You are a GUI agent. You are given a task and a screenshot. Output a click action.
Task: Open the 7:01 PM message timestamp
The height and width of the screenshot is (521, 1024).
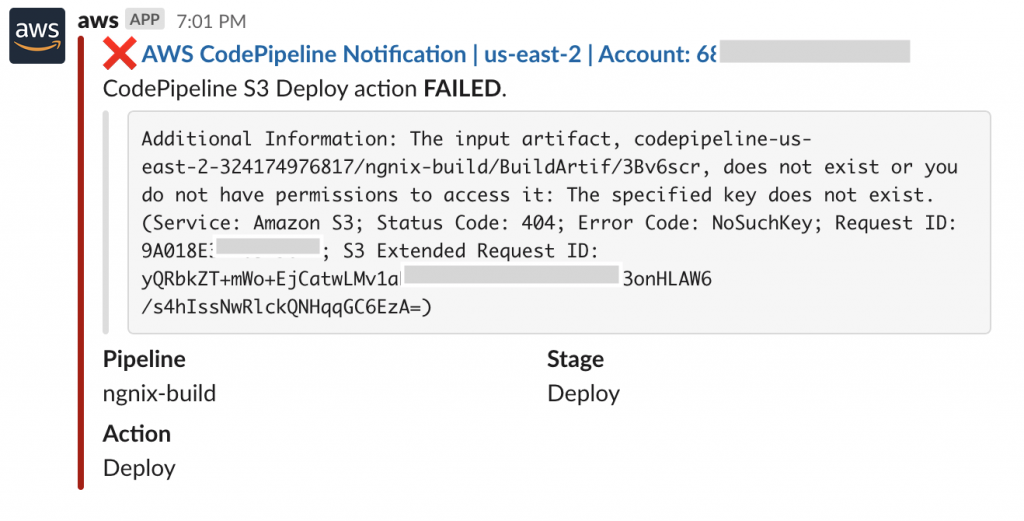pos(210,21)
